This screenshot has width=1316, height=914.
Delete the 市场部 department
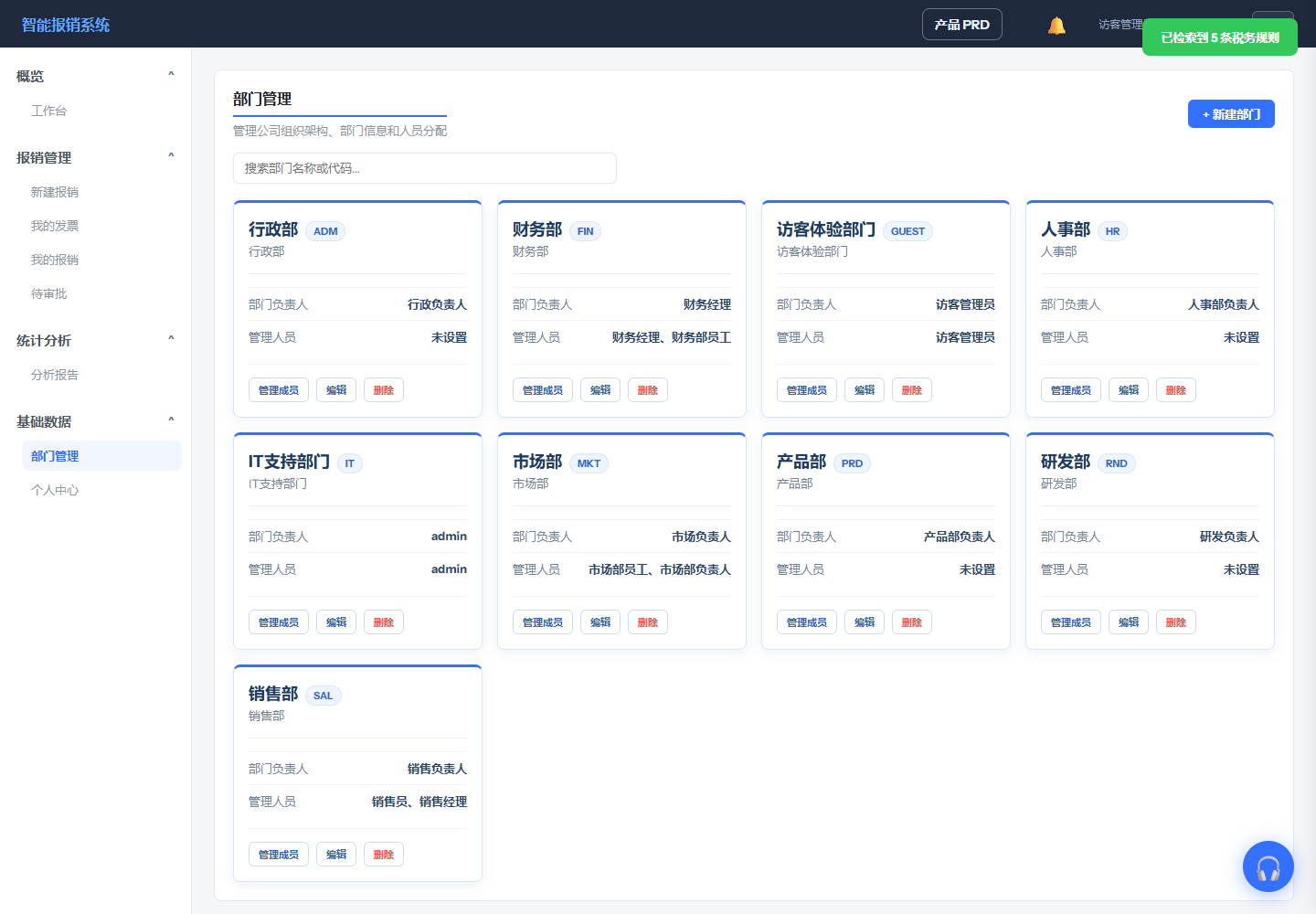point(648,622)
